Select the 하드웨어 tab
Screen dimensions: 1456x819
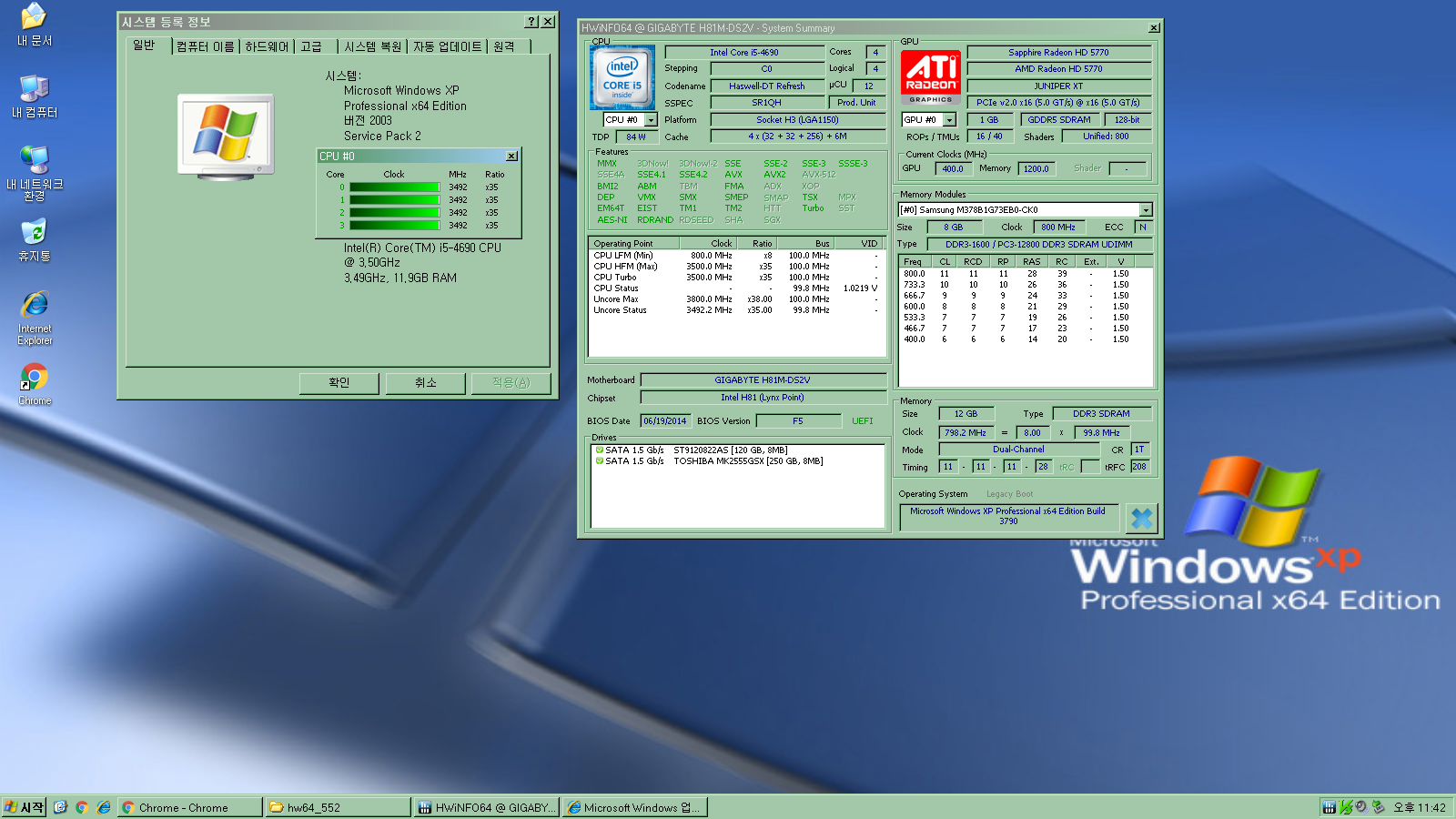[x=267, y=46]
